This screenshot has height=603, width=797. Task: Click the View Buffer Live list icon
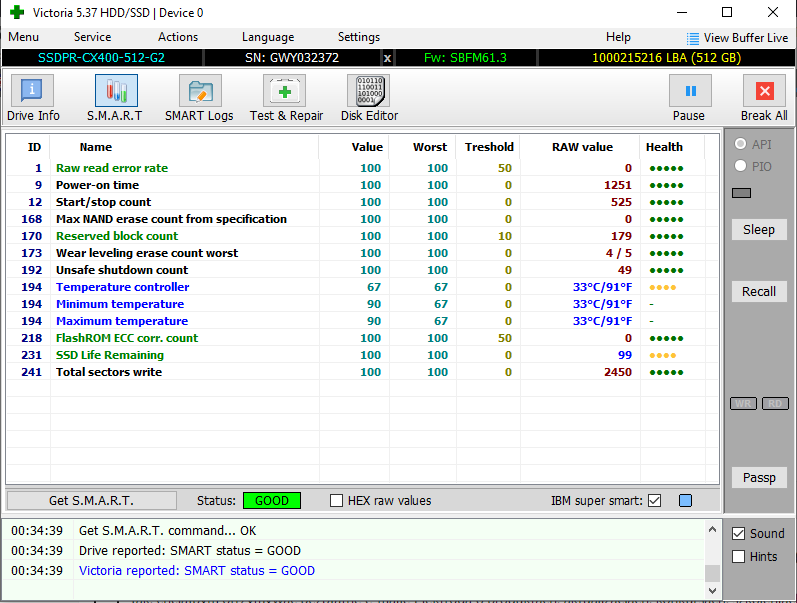point(692,38)
